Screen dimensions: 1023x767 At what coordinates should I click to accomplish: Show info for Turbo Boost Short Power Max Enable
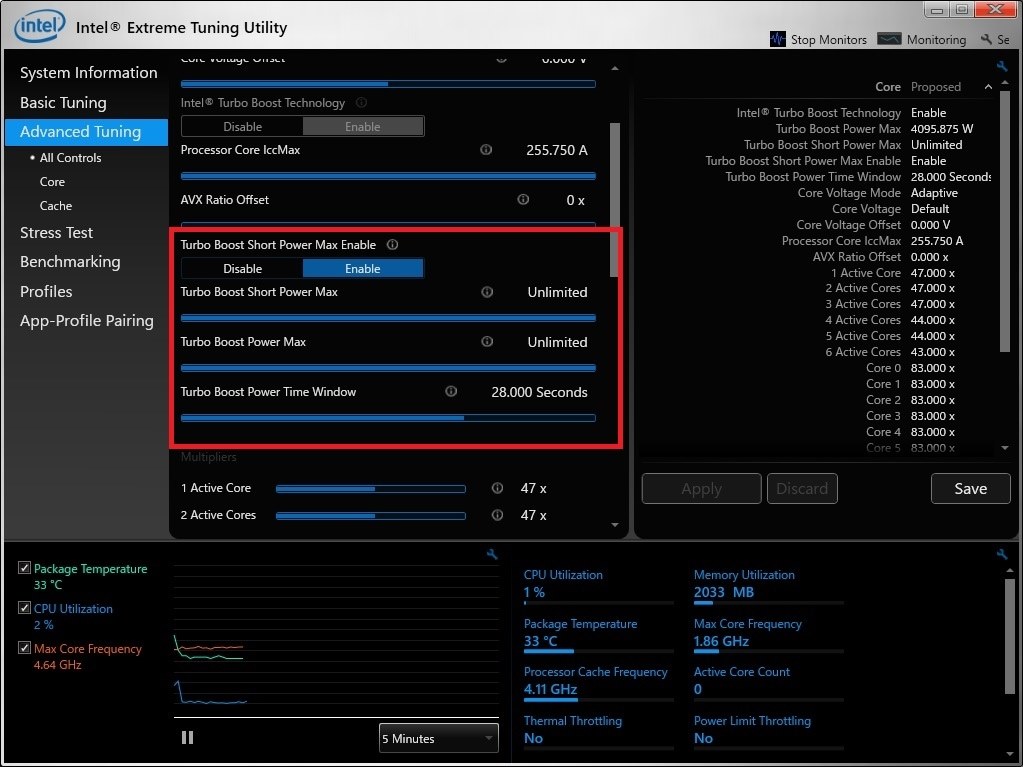[392, 245]
